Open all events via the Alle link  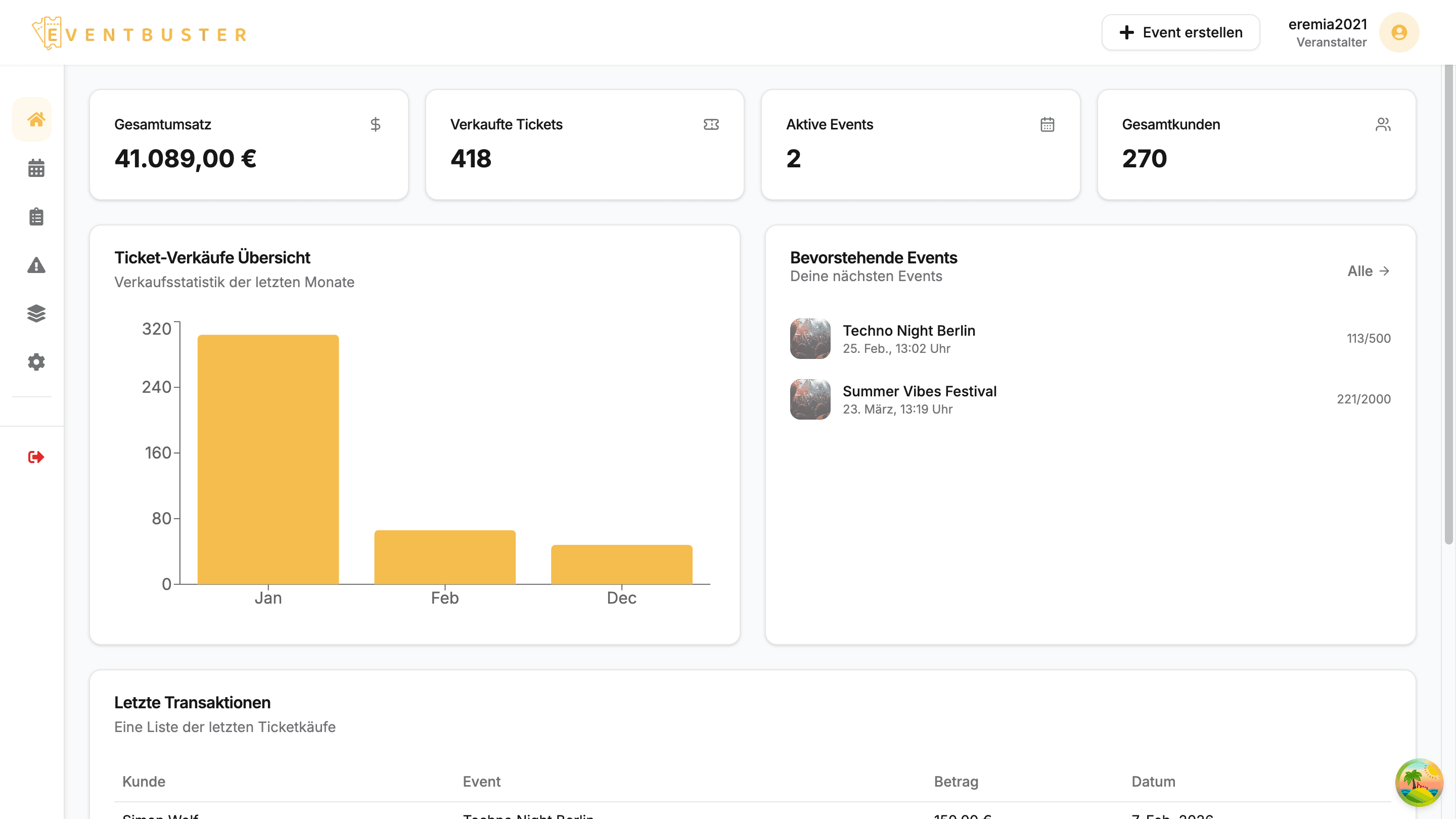[x=1369, y=271]
